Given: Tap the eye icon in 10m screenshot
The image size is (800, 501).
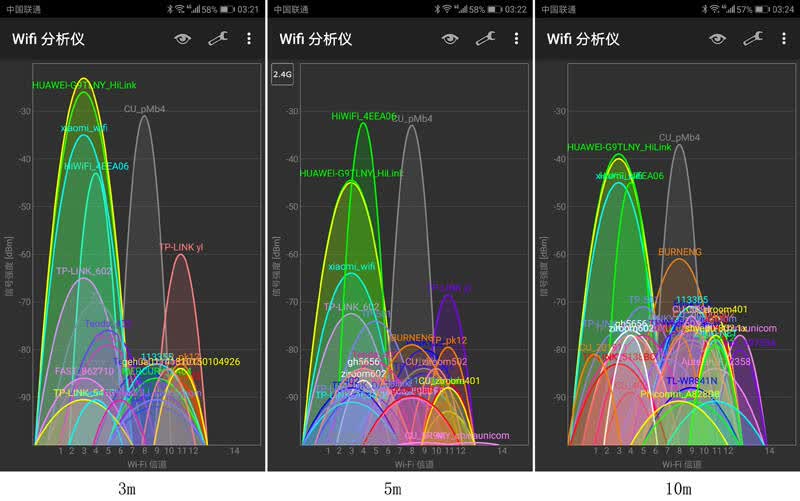Looking at the screenshot, I should point(717,39).
